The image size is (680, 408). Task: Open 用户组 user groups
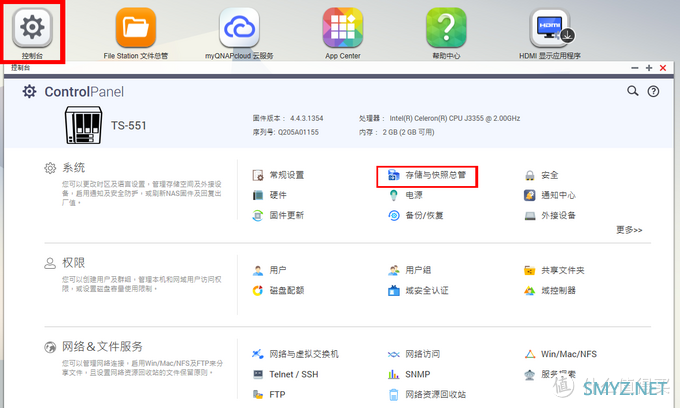coord(410,270)
